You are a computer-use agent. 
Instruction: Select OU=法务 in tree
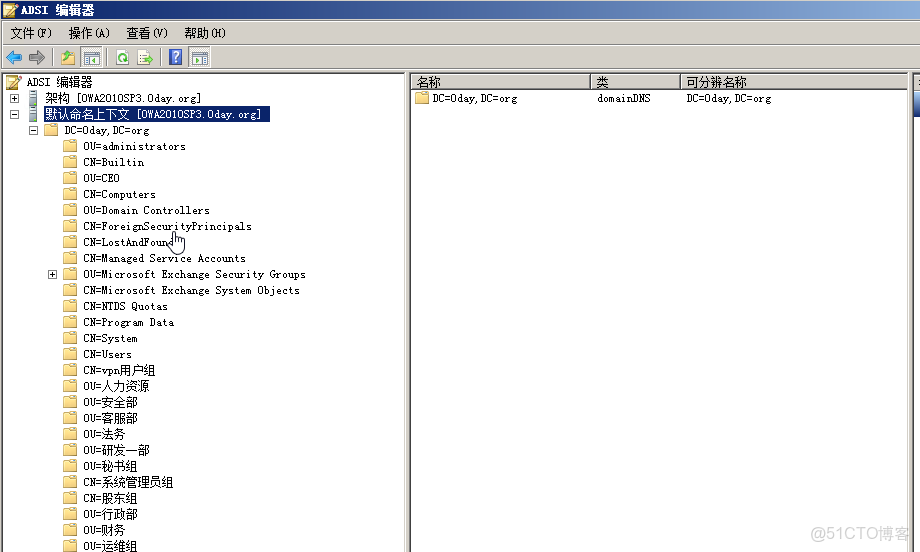pyautogui.click(x=104, y=434)
